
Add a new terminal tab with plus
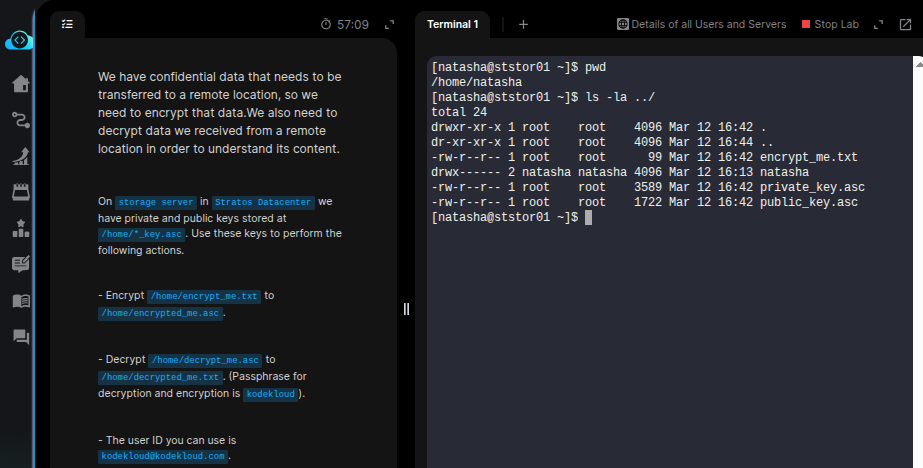[523, 24]
